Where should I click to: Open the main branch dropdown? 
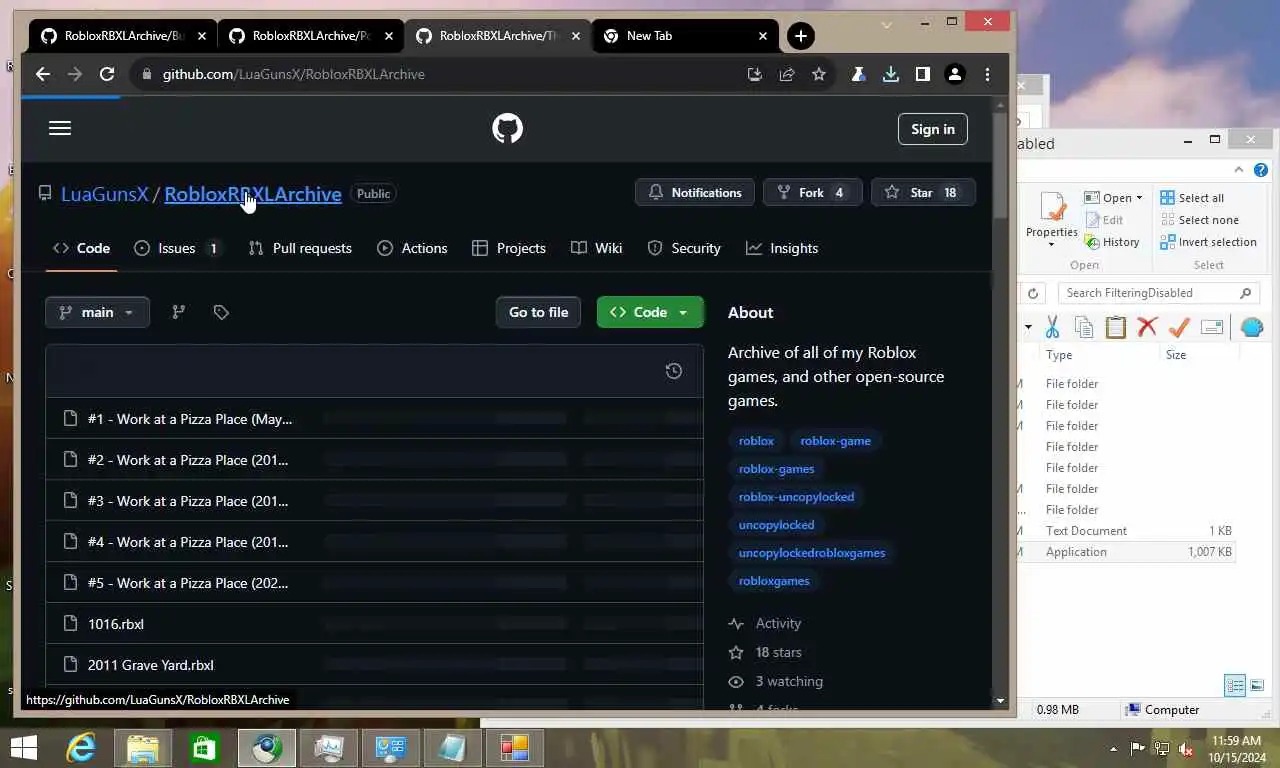point(97,312)
